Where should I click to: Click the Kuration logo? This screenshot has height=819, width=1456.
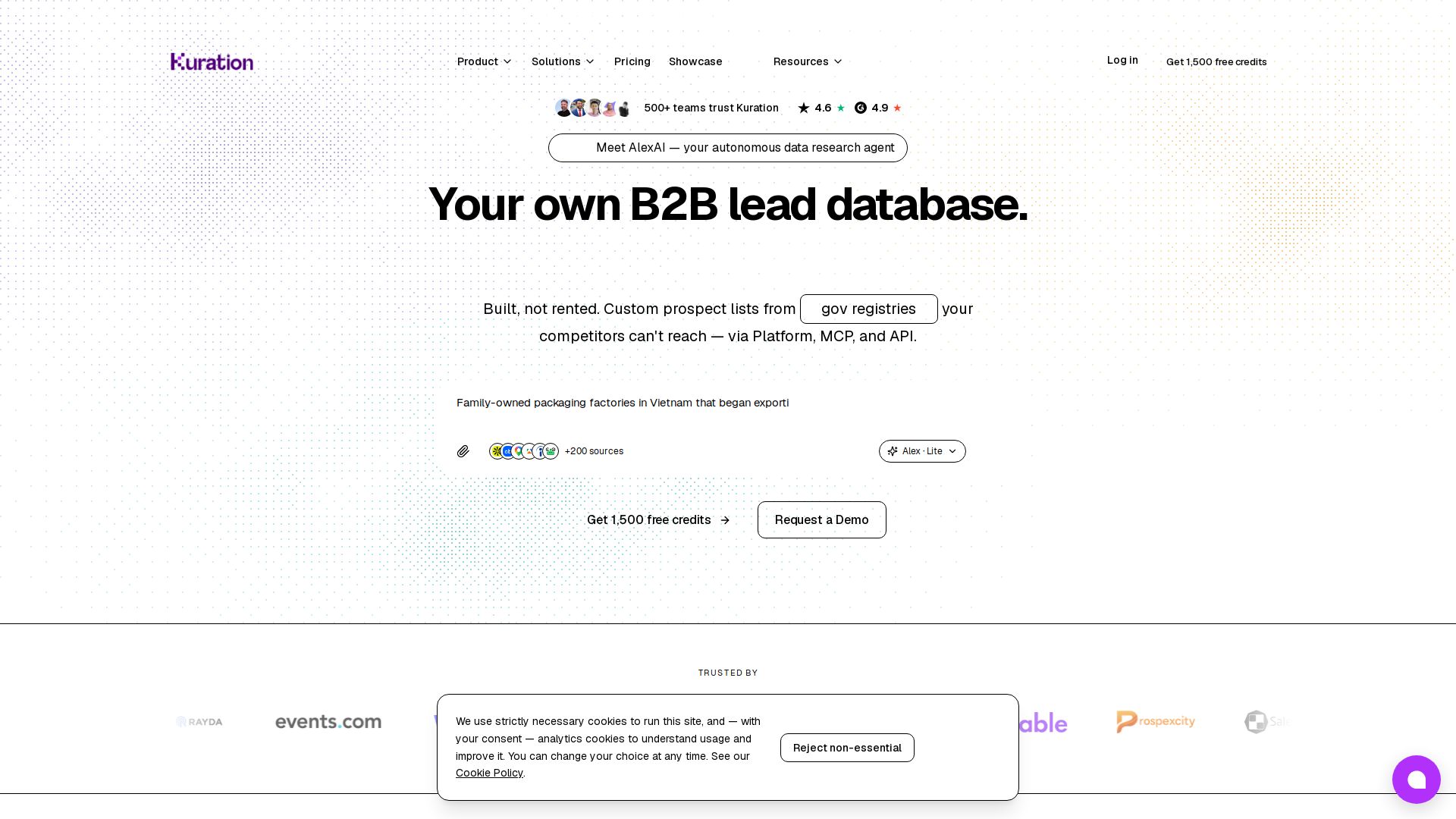[x=212, y=61]
